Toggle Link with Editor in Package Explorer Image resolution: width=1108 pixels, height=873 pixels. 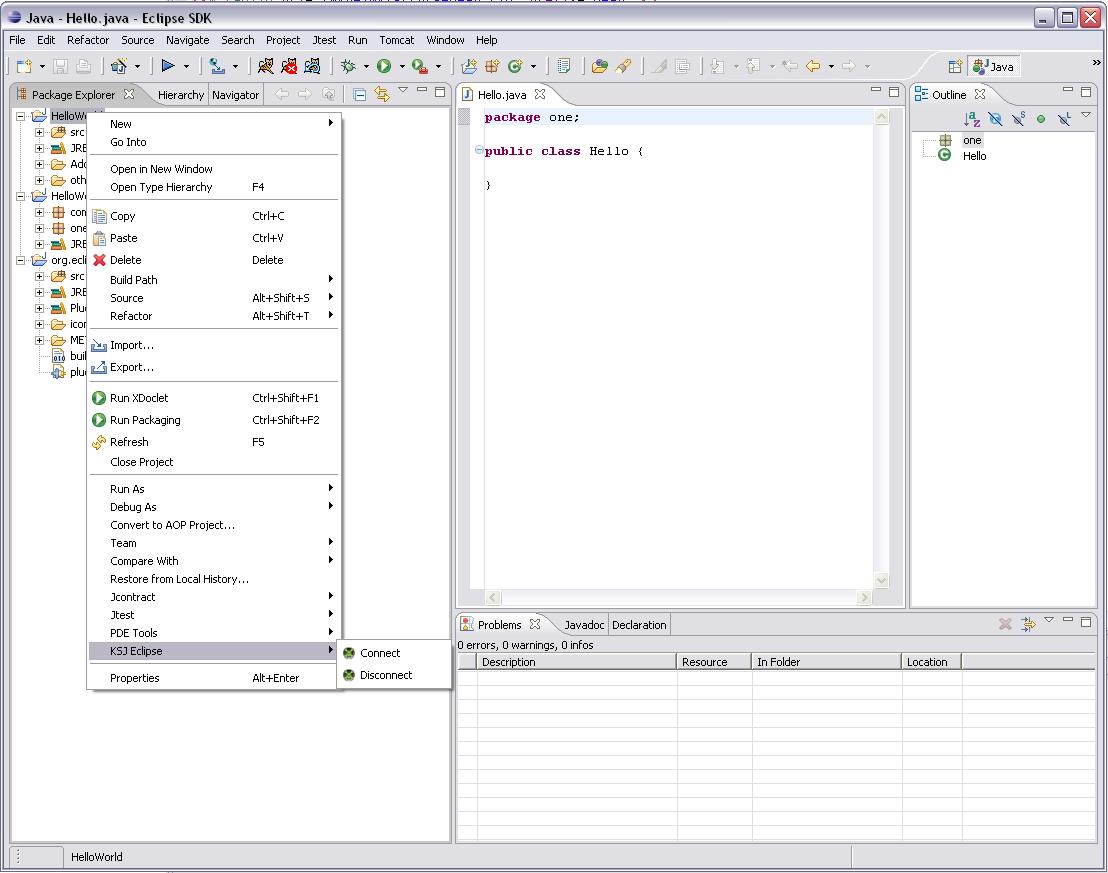click(x=382, y=94)
